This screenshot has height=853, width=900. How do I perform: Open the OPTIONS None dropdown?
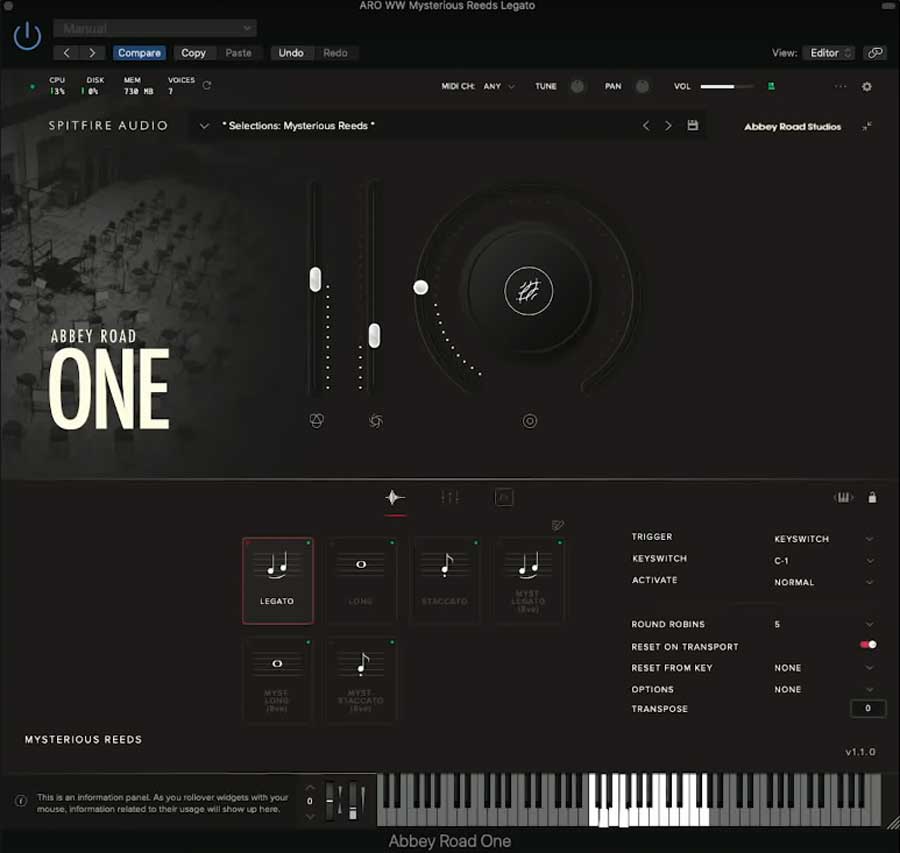coord(824,689)
